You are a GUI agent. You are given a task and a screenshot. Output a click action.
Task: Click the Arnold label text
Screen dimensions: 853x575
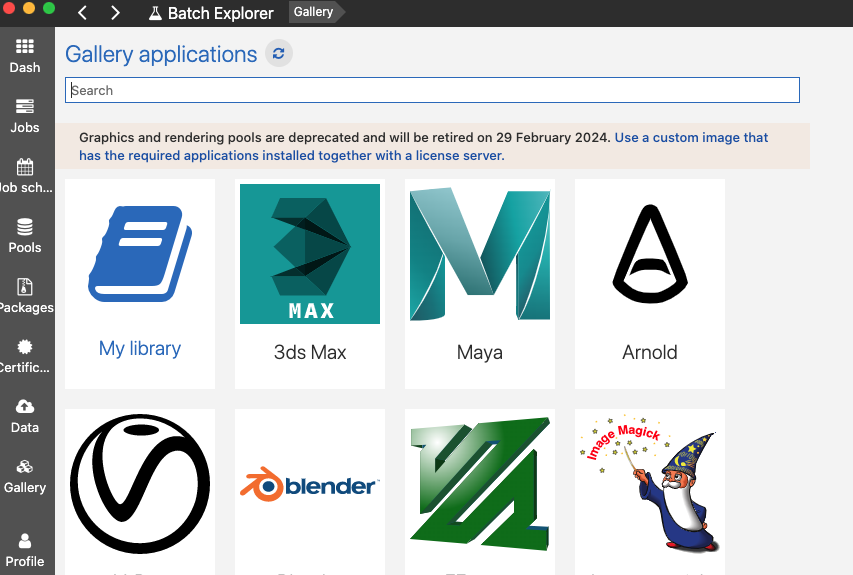pos(650,353)
